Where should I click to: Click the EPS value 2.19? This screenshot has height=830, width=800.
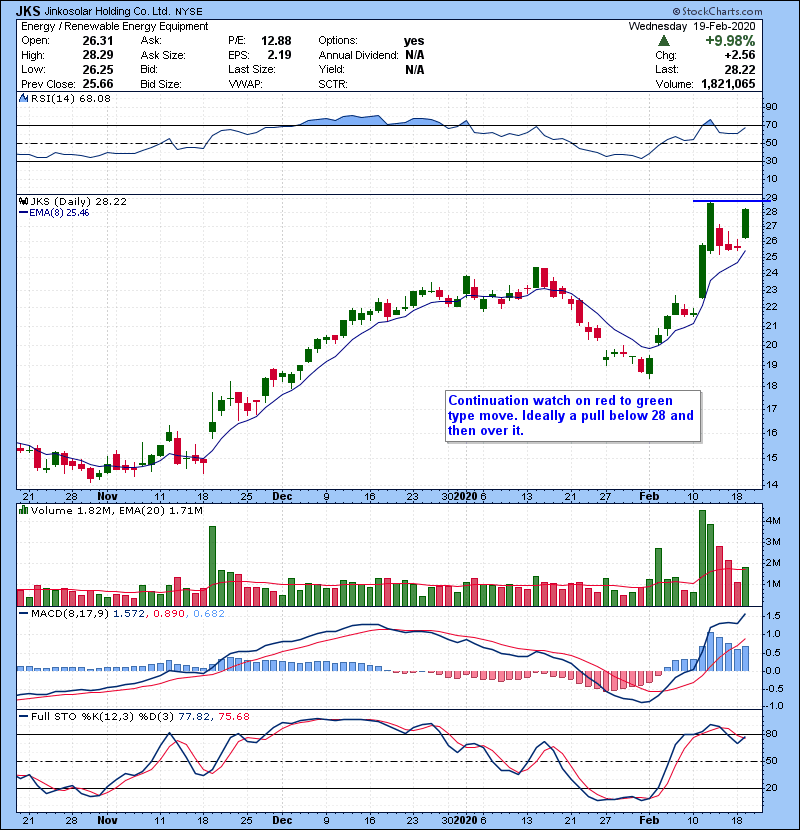[280, 55]
